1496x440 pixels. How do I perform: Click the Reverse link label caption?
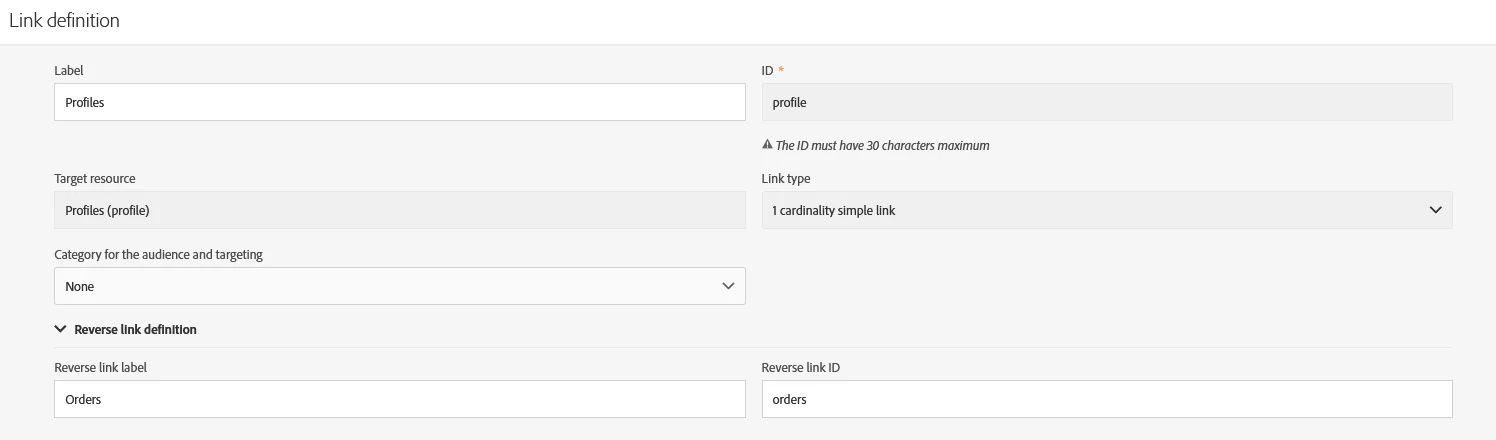100,367
